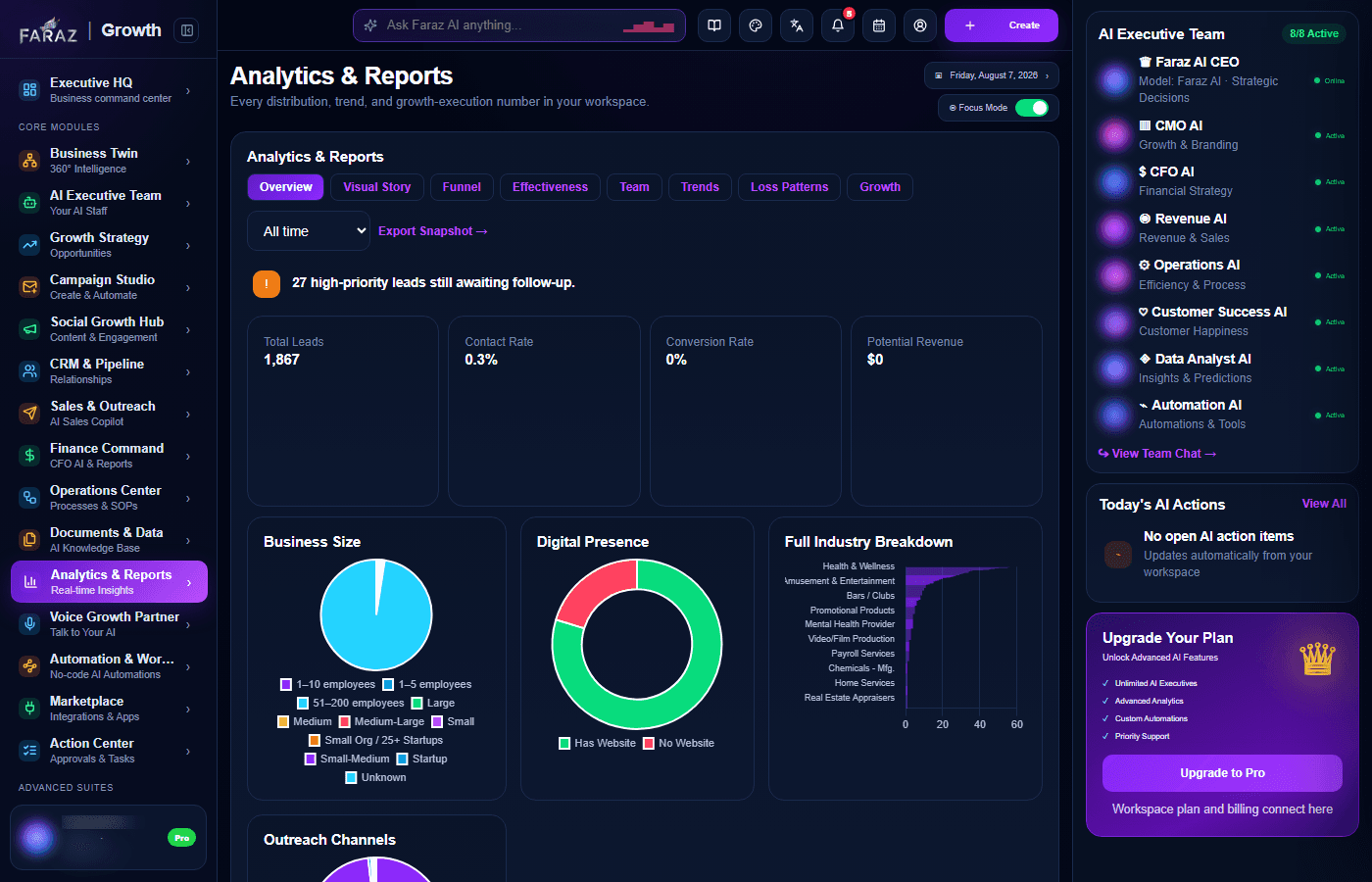Open the Friday, August 7 date selector
This screenshot has height=882, width=1372.
[992, 75]
